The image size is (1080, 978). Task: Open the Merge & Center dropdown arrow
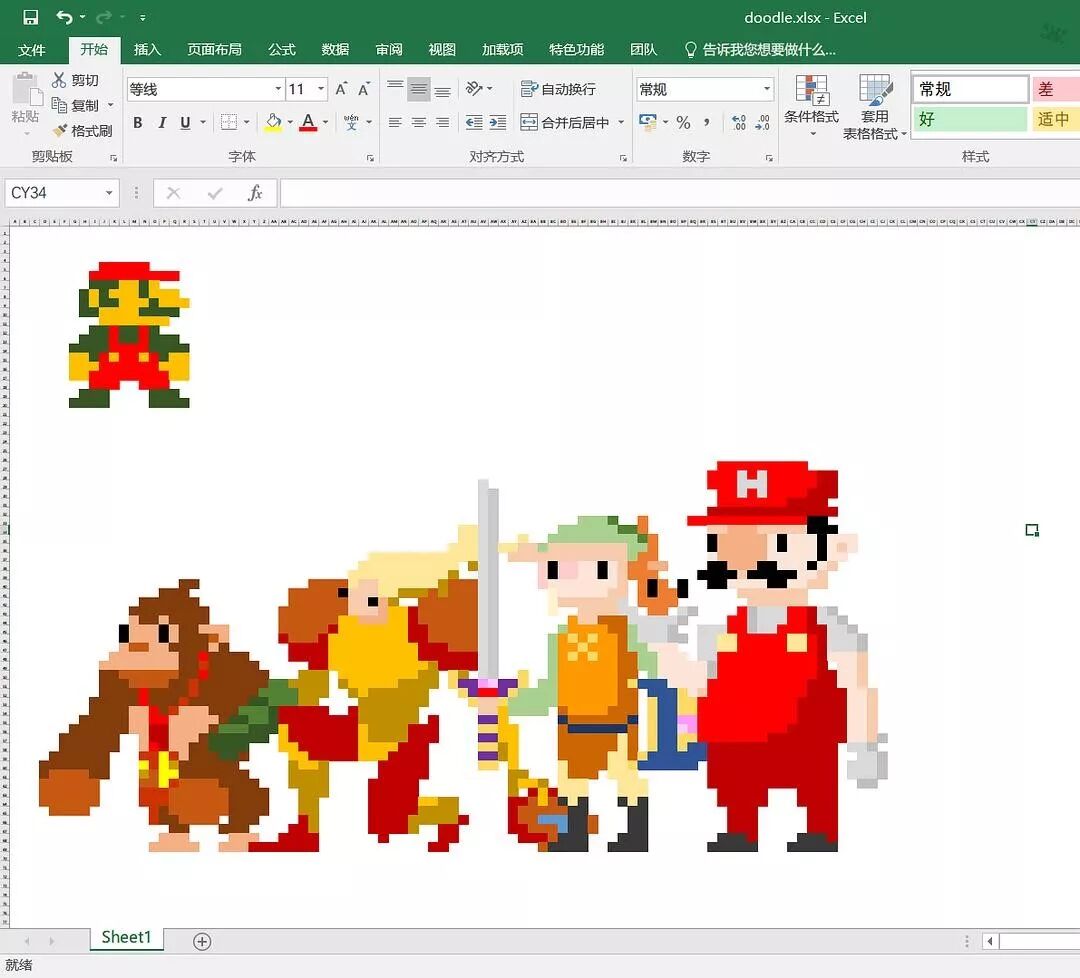coord(621,123)
